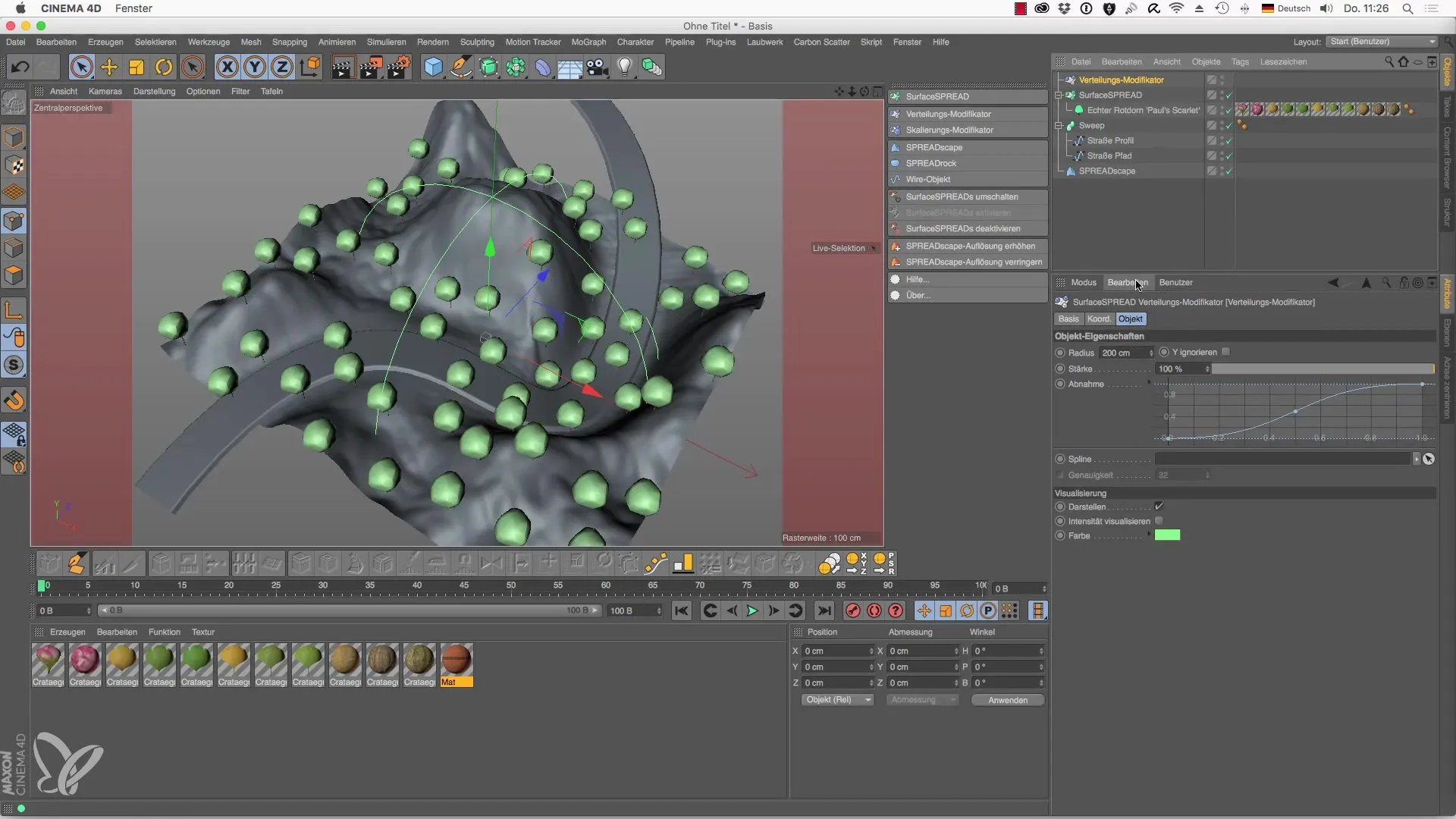Activate the Move tool
The height and width of the screenshot is (819, 1456).
pos(109,67)
